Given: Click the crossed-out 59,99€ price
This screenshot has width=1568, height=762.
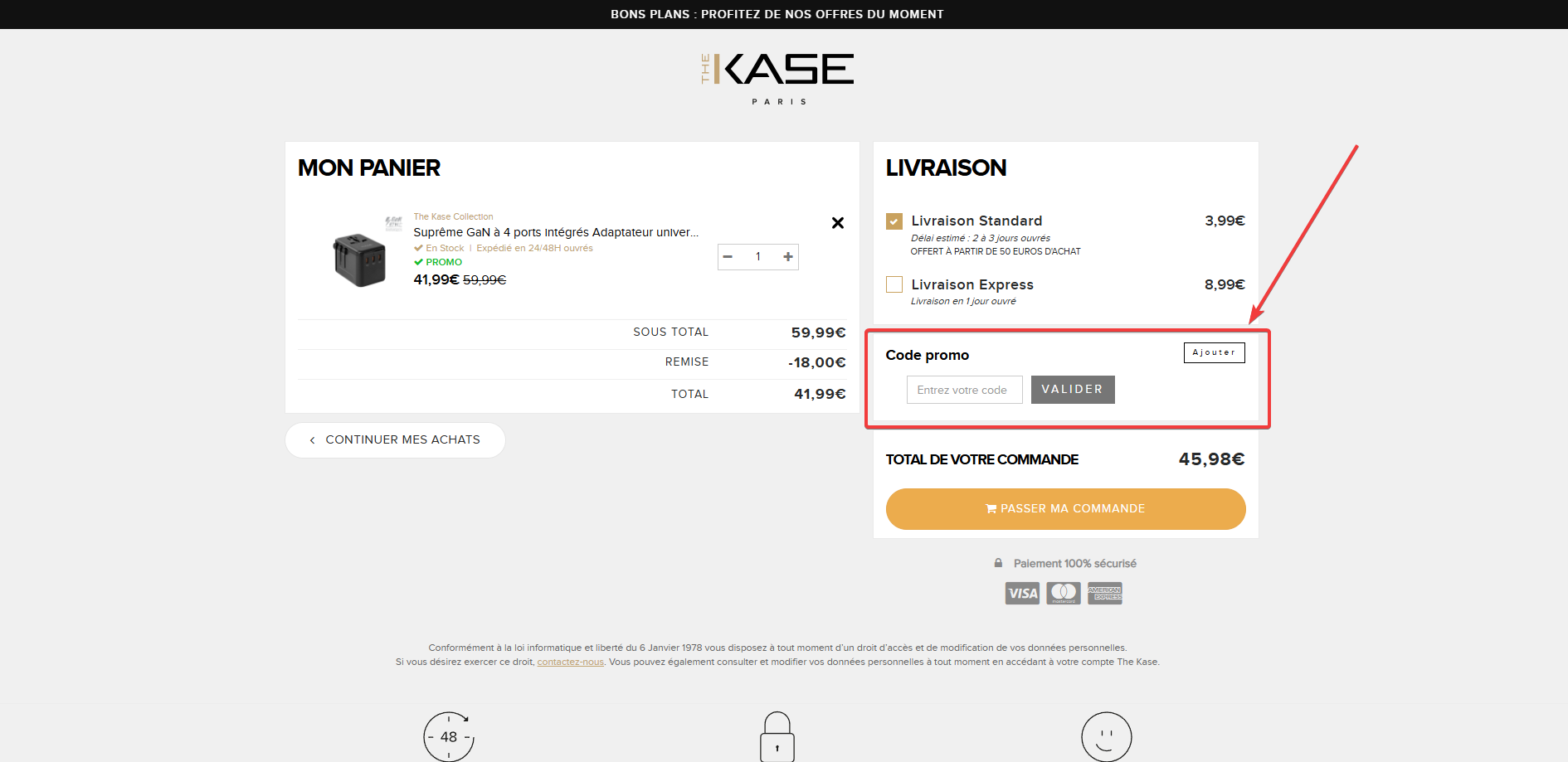Looking at the screenshot, I should point(485,280).
